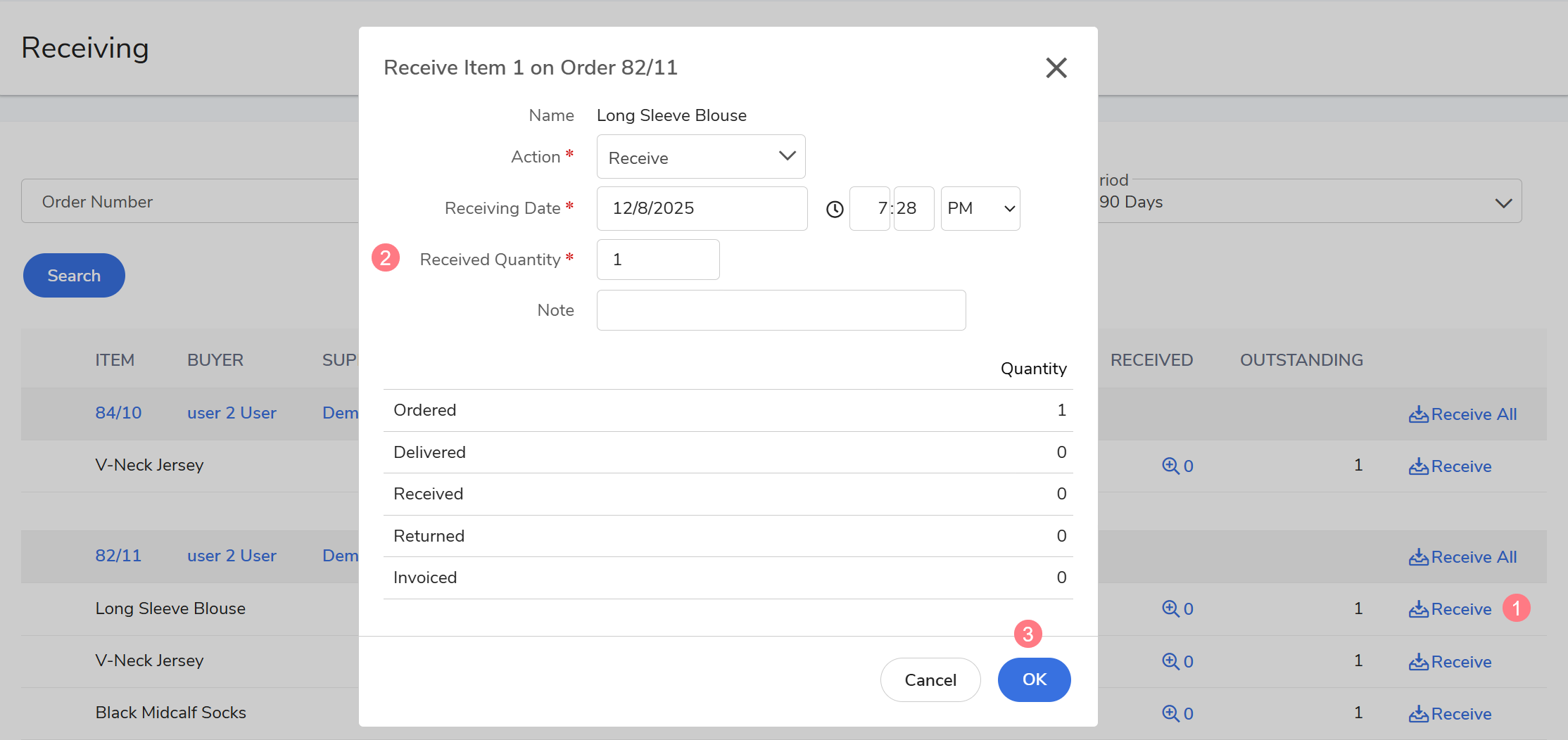Close the Receive Item dialog with X
Screen dimensions: 1568x740
(x=1056, y=68)
